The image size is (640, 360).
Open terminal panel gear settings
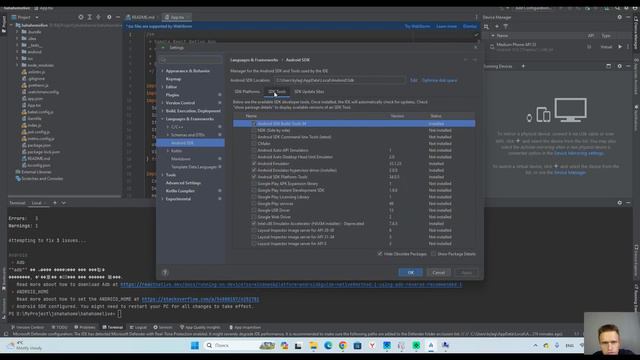pos(620,203)
